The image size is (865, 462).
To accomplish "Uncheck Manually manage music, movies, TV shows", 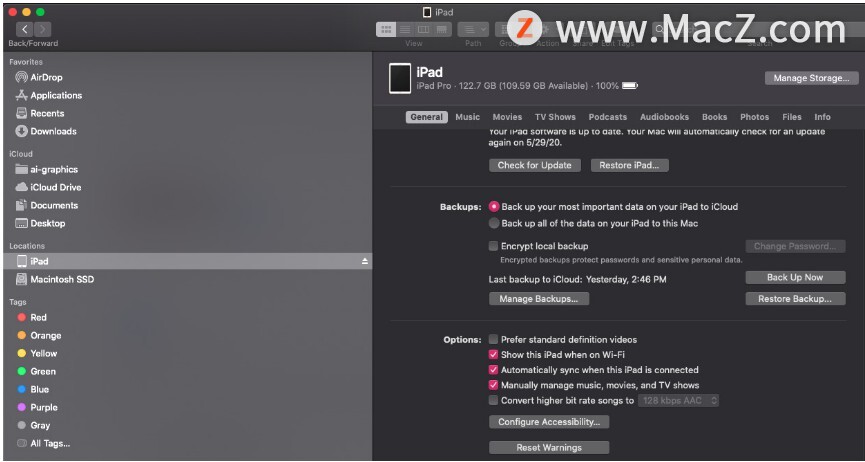I will pos(494,385).
